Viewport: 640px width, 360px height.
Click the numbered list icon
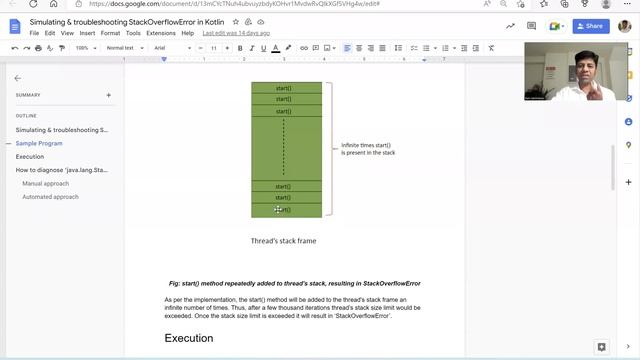click(x=445, y=48)
